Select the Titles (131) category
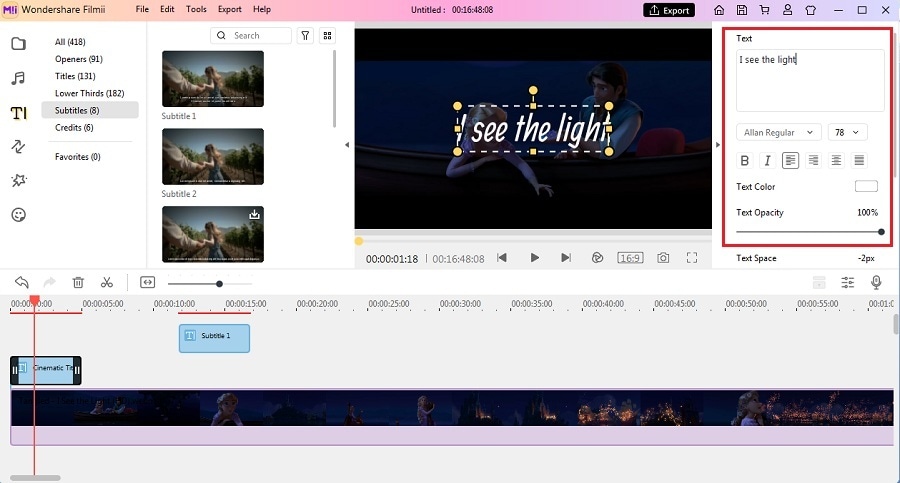This screenshot has height=483, width=900. [x=75, y=76]
